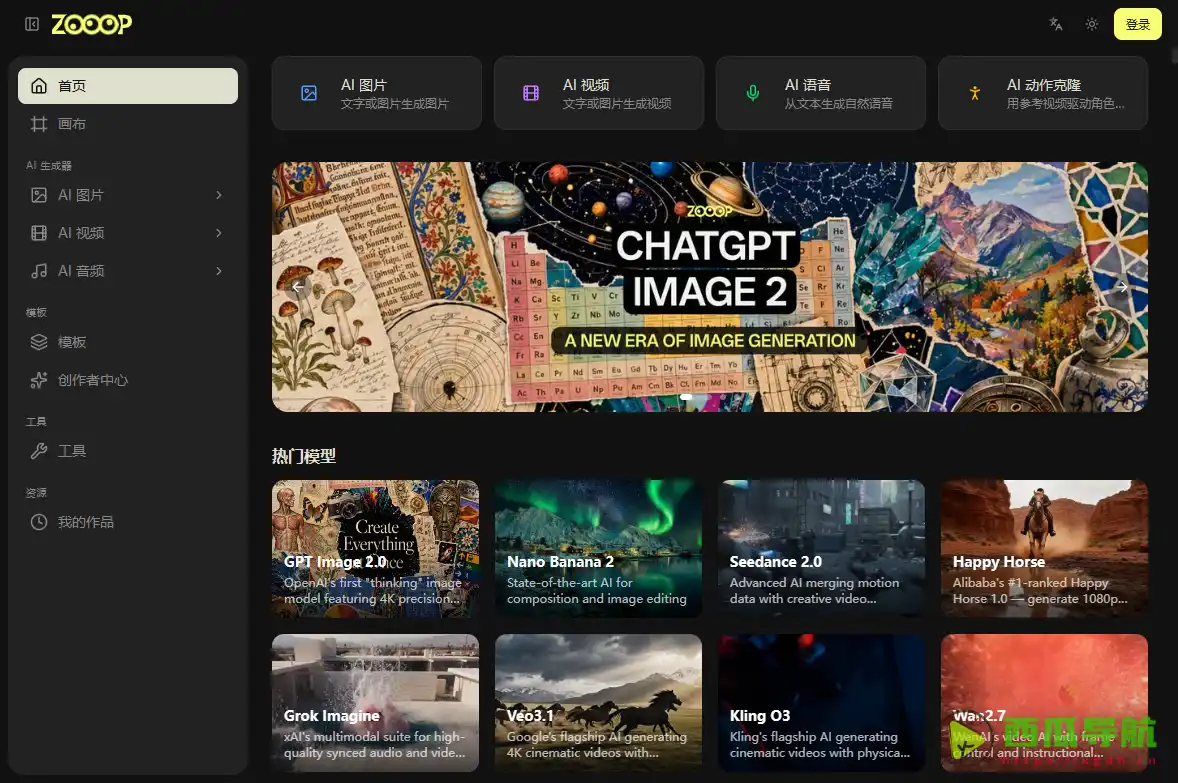
Task: Open the Kling O3 model card
Action: coord(821,703)
